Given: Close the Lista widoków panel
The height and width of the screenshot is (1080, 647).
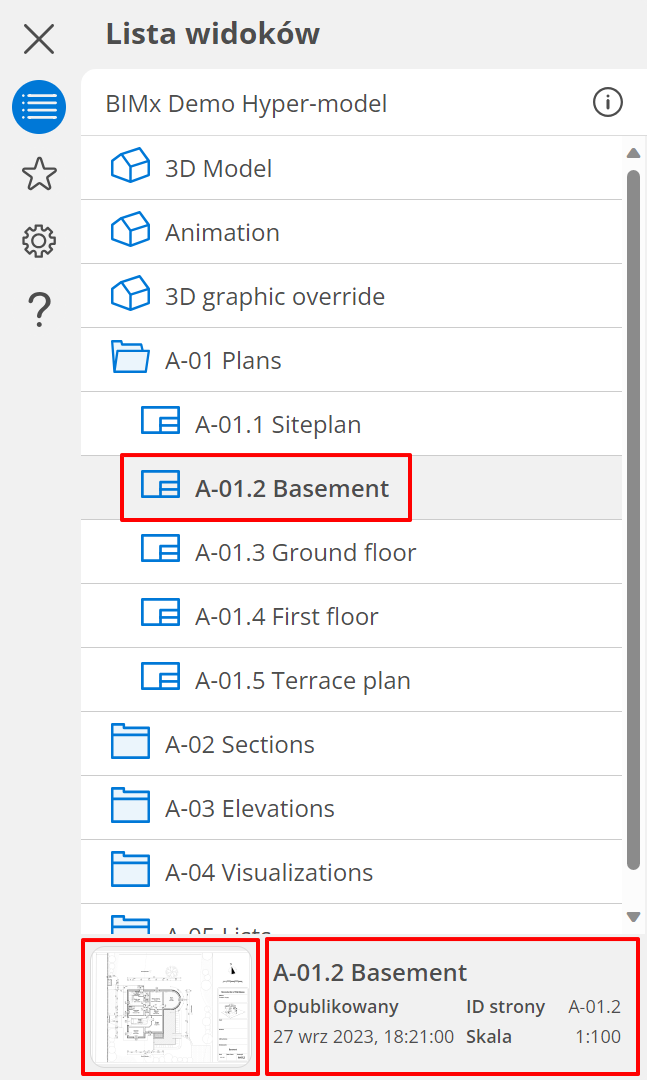Looking at the screenshot, I should (39, 39).
